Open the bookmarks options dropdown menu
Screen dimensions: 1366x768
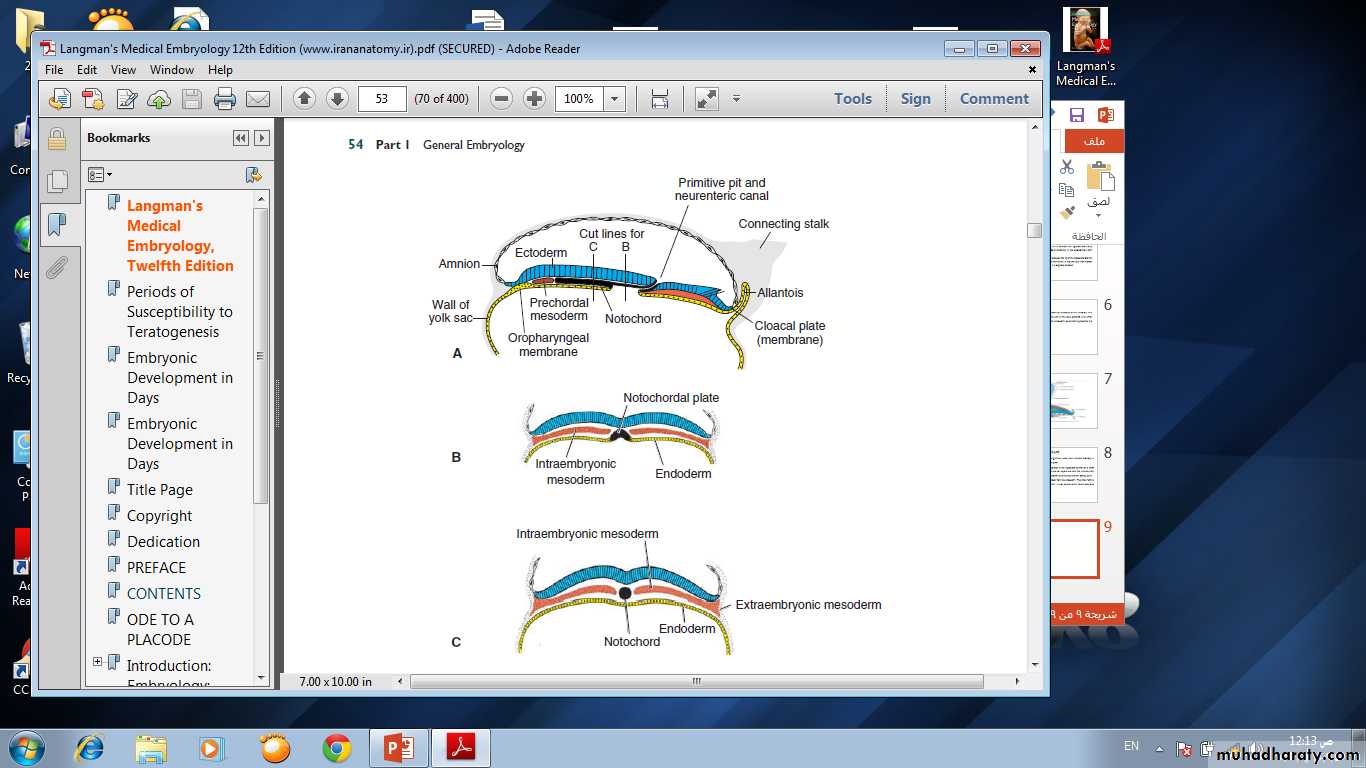pyautogui.click(x=100, y=175)
